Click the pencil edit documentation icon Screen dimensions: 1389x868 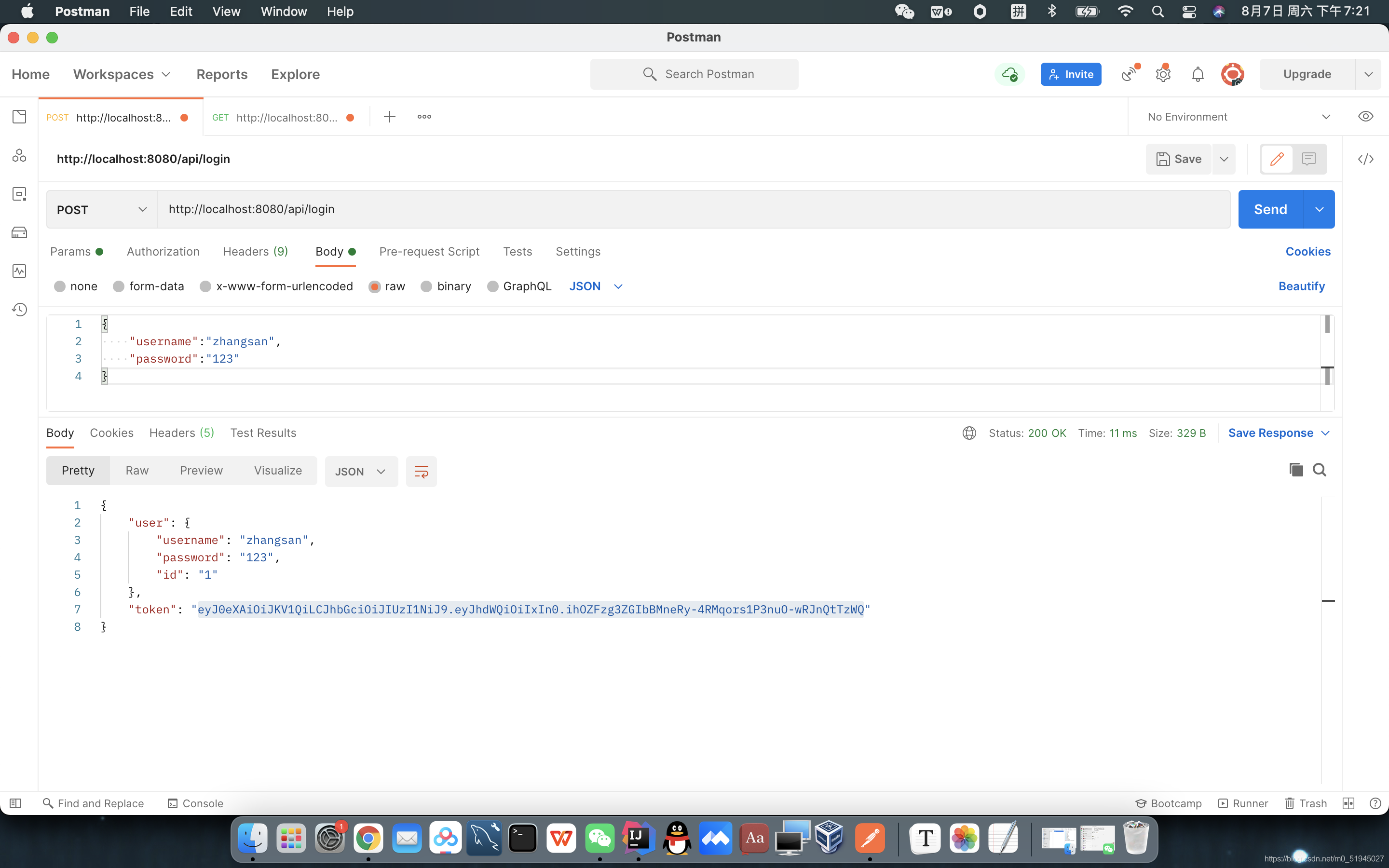1277,159
